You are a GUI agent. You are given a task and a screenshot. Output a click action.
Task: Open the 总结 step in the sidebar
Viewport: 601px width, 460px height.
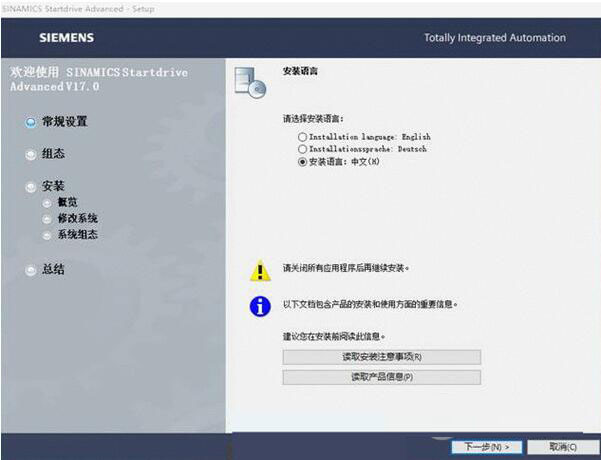53,269
